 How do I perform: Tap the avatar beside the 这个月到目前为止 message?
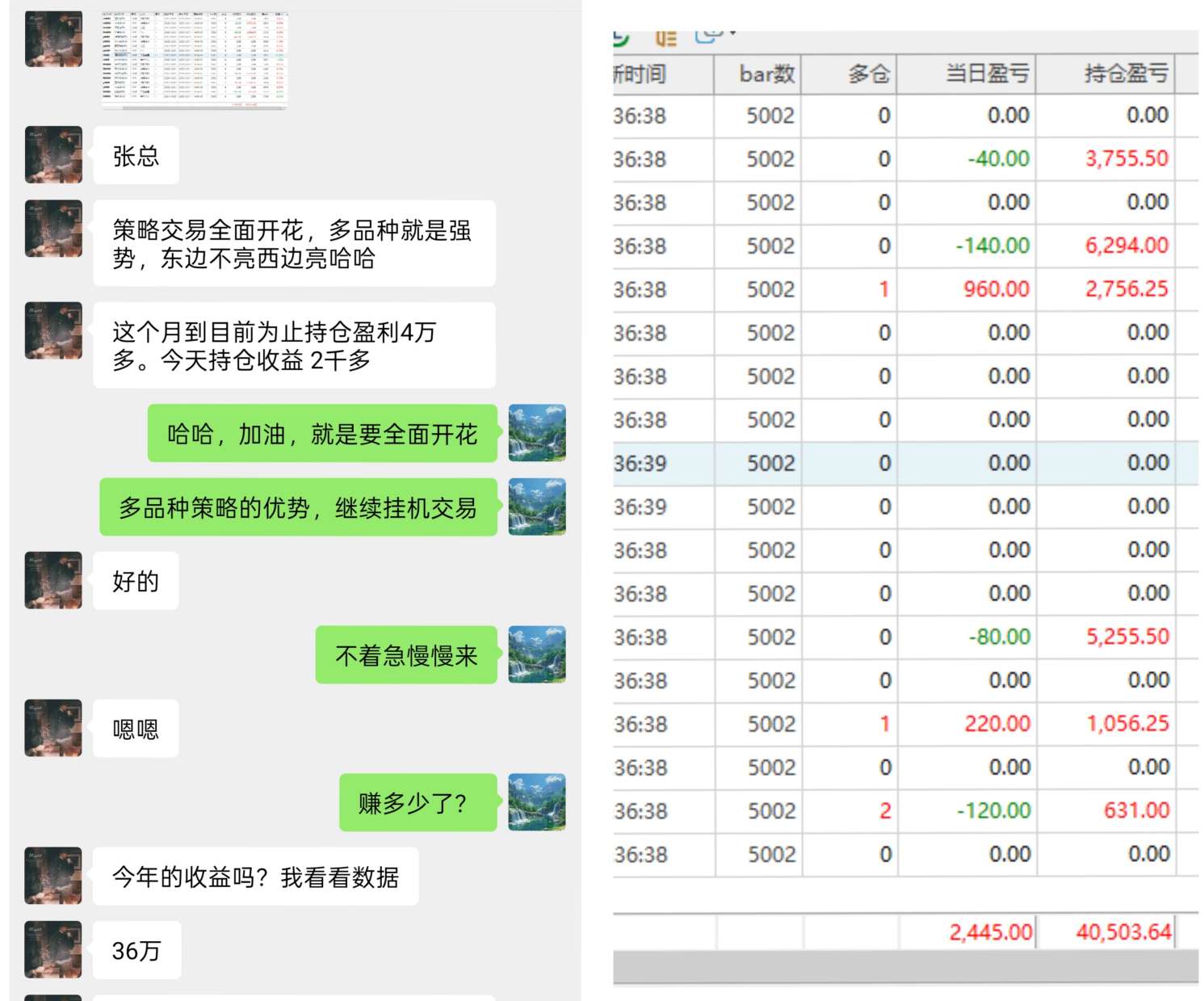click(x=53, y=330)
